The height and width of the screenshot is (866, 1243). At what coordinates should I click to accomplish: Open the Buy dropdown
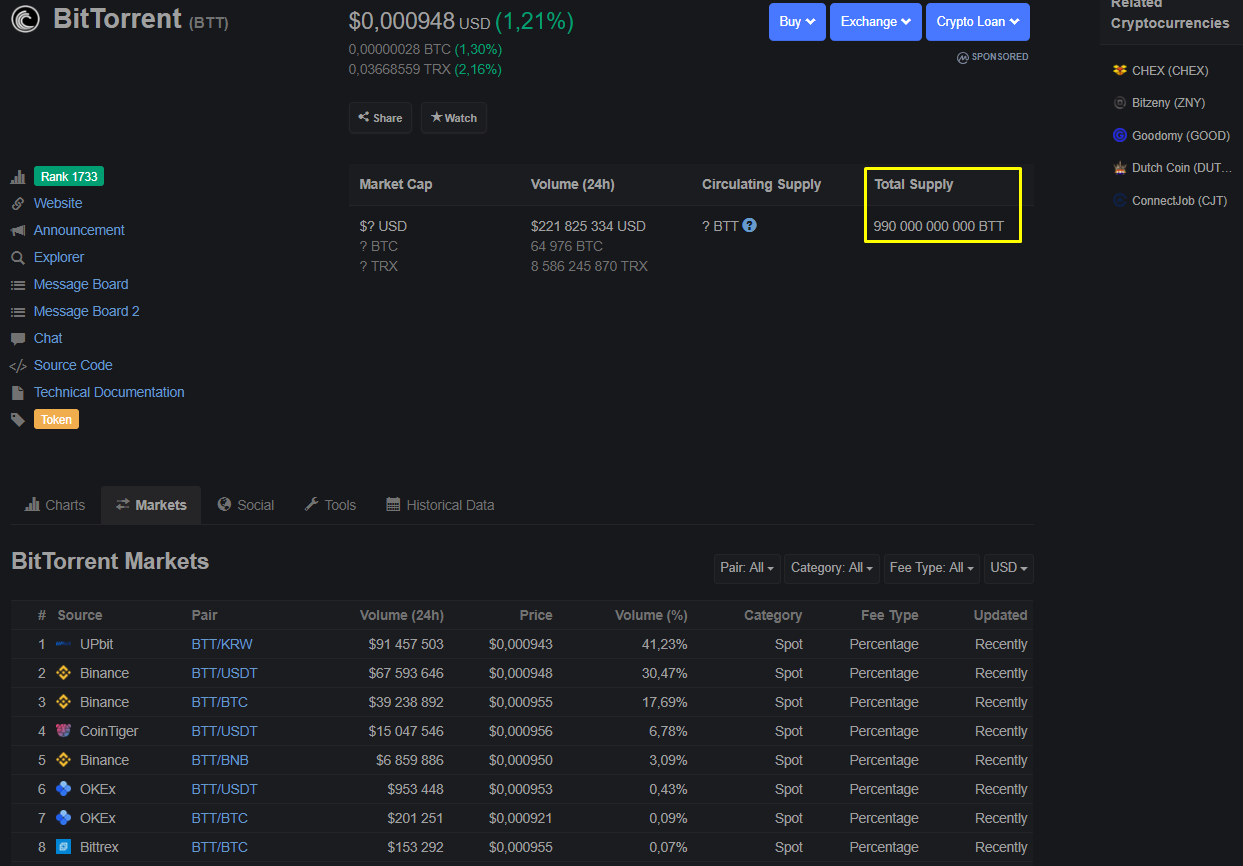pos(796,22)
